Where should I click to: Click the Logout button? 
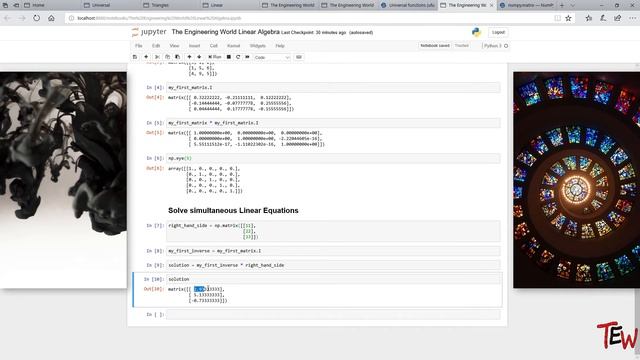coord(498,32)
